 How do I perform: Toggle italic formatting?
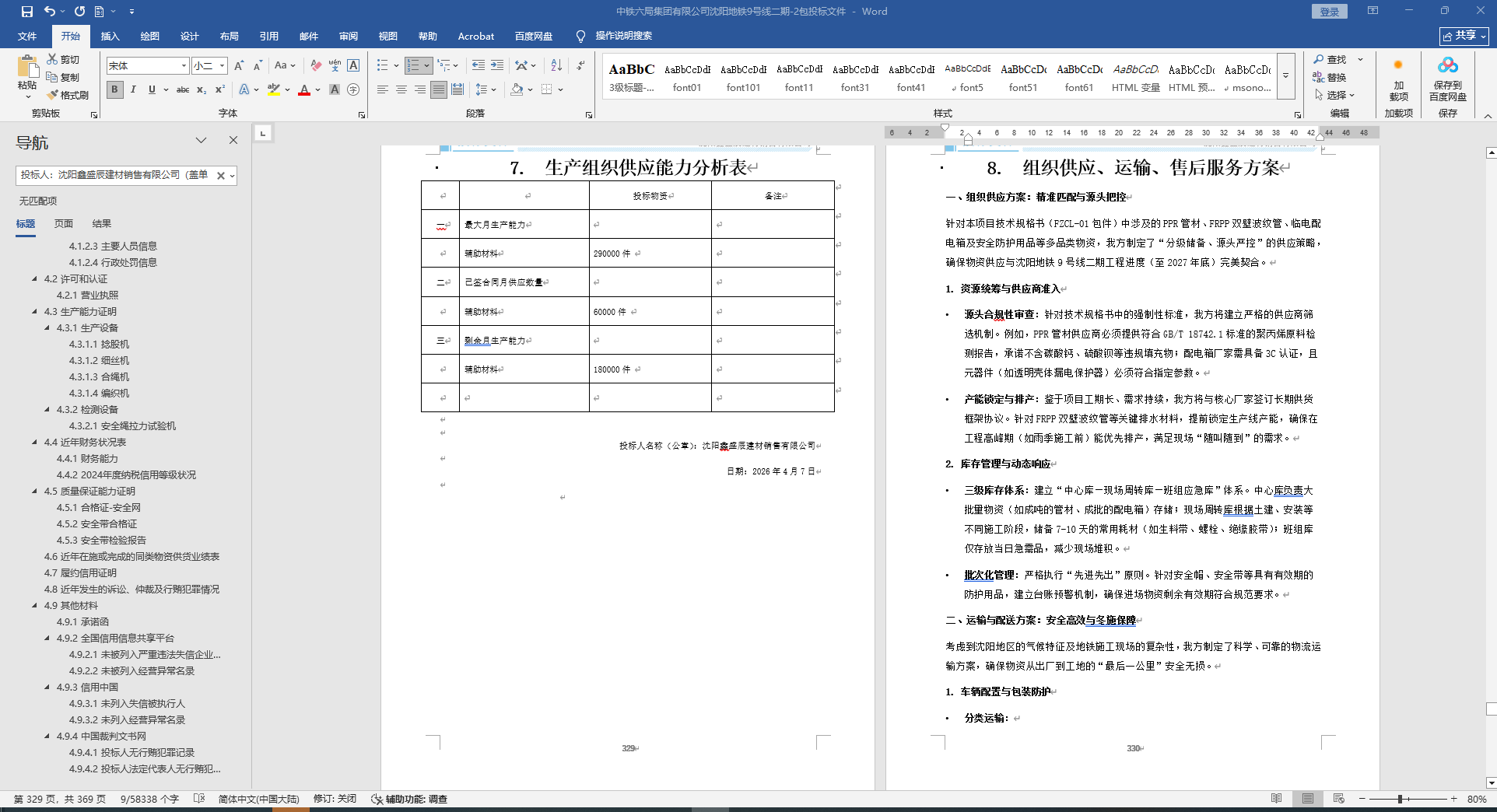[133, 89]
